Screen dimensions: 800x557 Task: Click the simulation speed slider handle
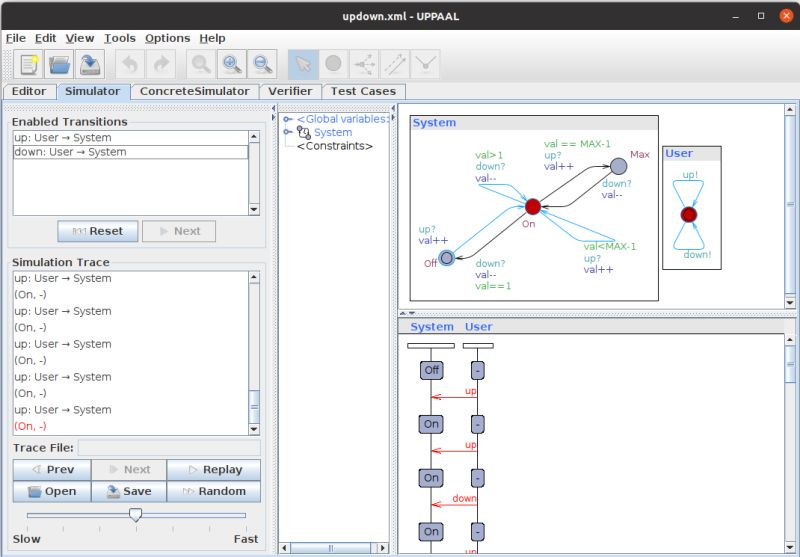pos(135,514)
